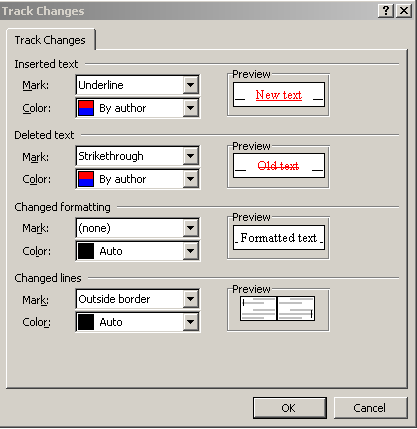Click the question mark Help button in title bar

click(x=386, y=11)
